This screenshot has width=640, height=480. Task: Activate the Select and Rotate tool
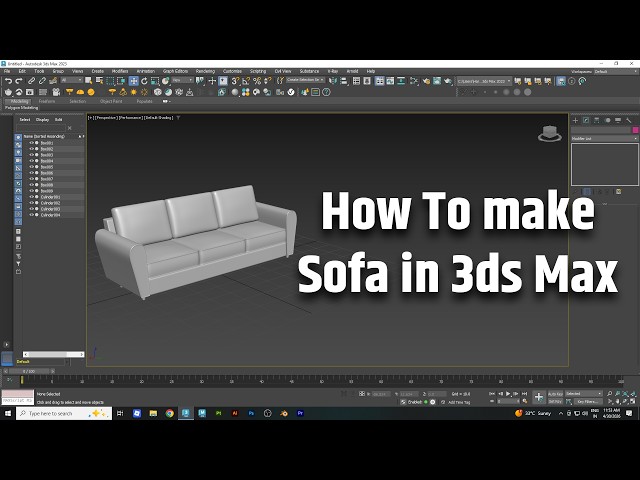(x=144, y=81)
